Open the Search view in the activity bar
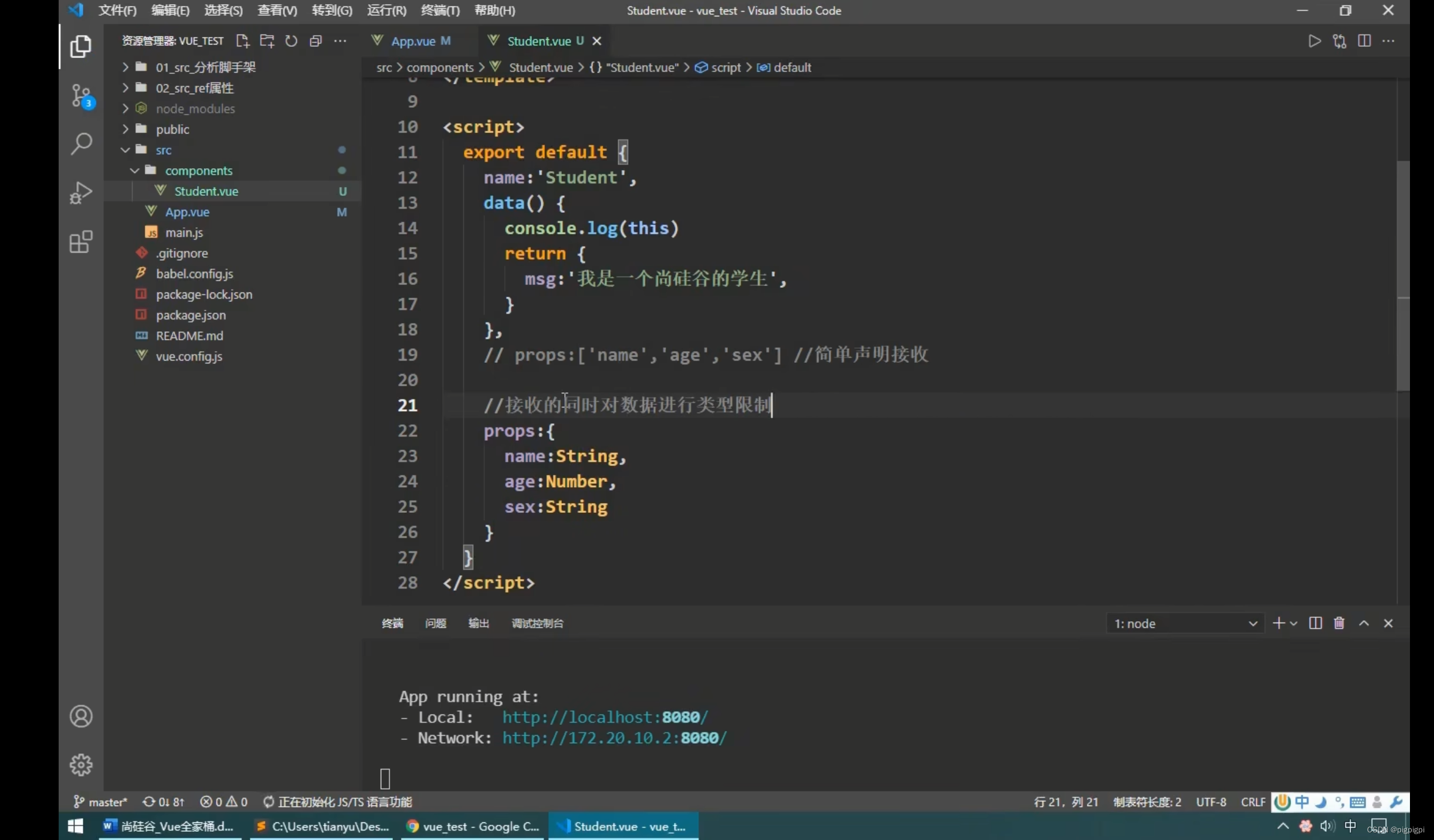 coord(81,144)
